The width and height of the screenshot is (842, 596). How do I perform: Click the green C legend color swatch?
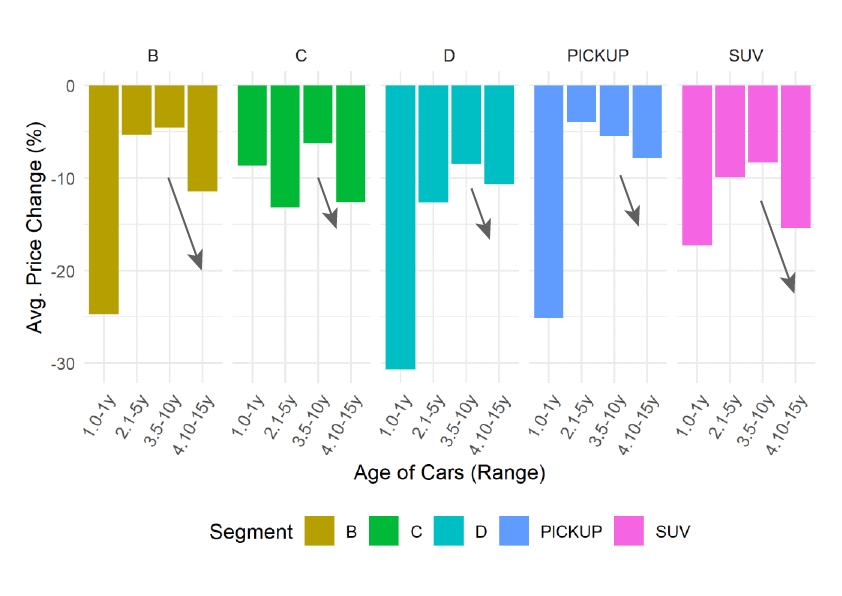click(385, 532)
